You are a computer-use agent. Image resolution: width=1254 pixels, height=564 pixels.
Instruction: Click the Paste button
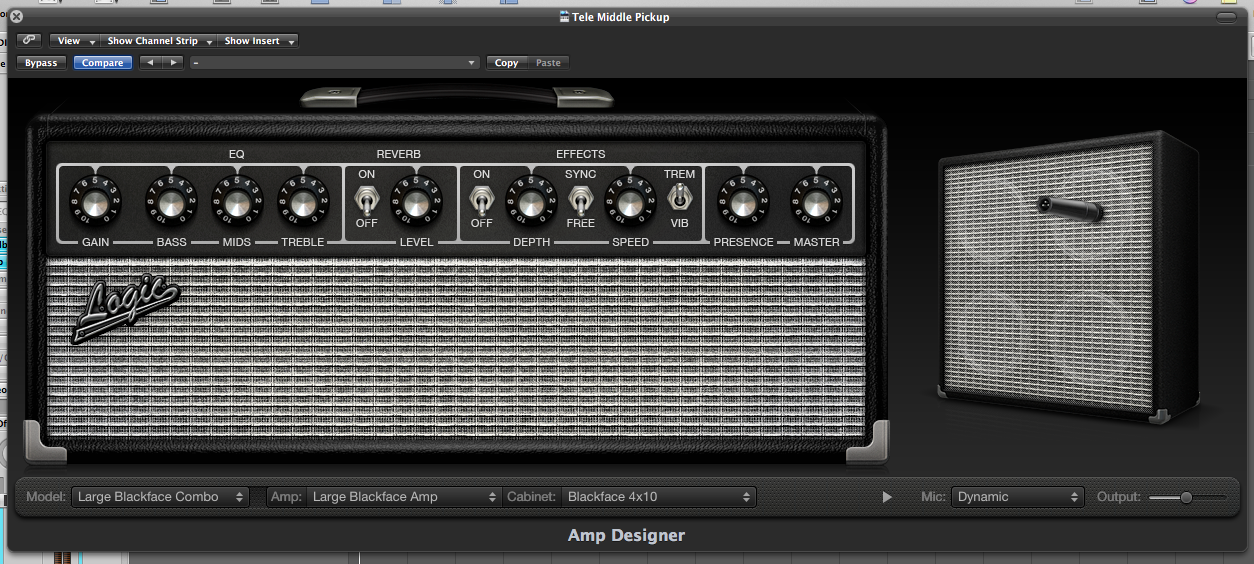pos(548,63)
